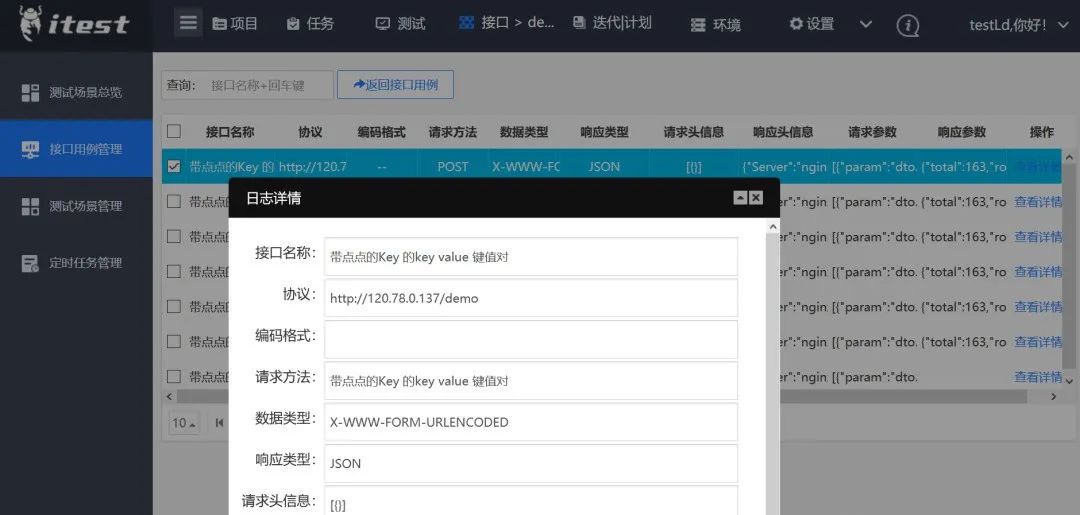Click the 返回接口用例 button
1080x515 pixels.
(x=395, y=84)
